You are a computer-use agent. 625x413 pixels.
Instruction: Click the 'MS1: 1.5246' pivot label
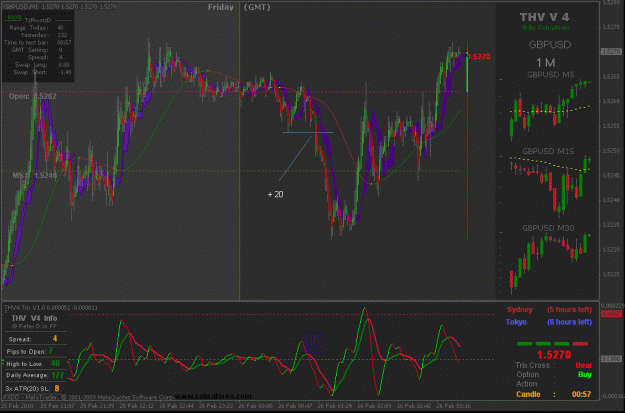(35, 175)
